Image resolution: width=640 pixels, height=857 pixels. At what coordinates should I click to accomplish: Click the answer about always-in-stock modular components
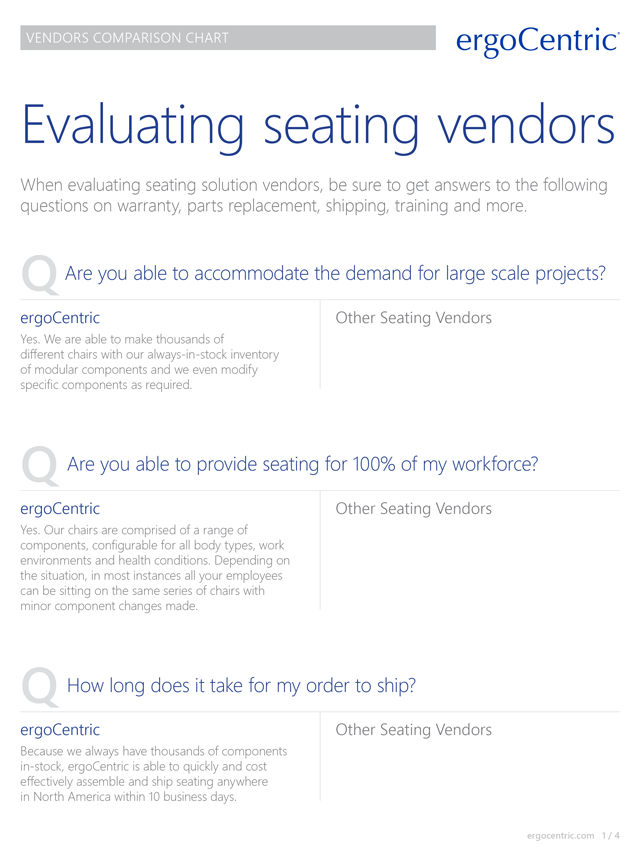(x=150, y=362)
